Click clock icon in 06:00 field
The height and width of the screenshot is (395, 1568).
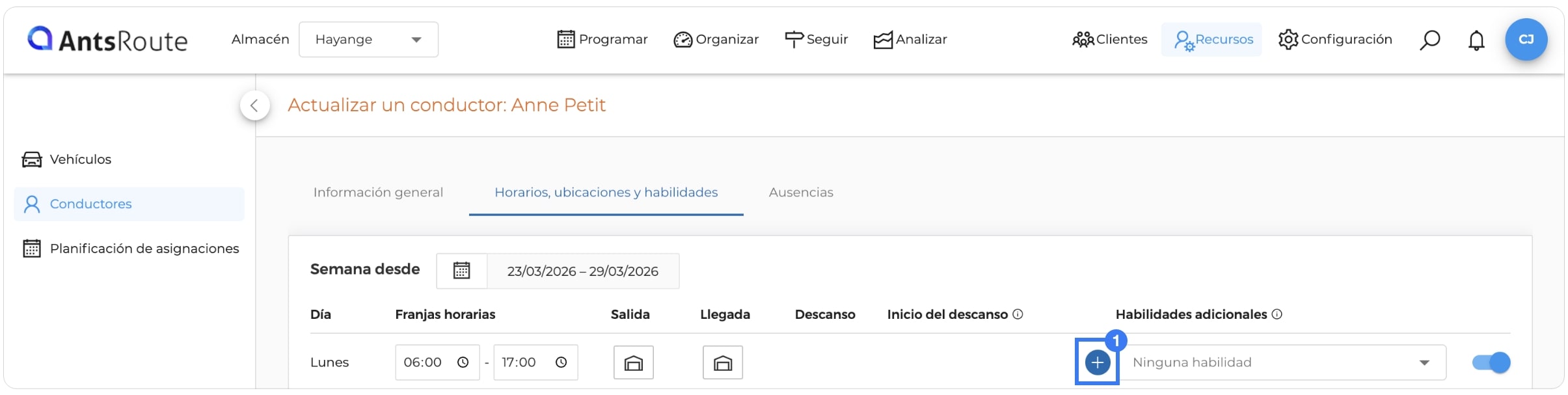pos(463,362)
